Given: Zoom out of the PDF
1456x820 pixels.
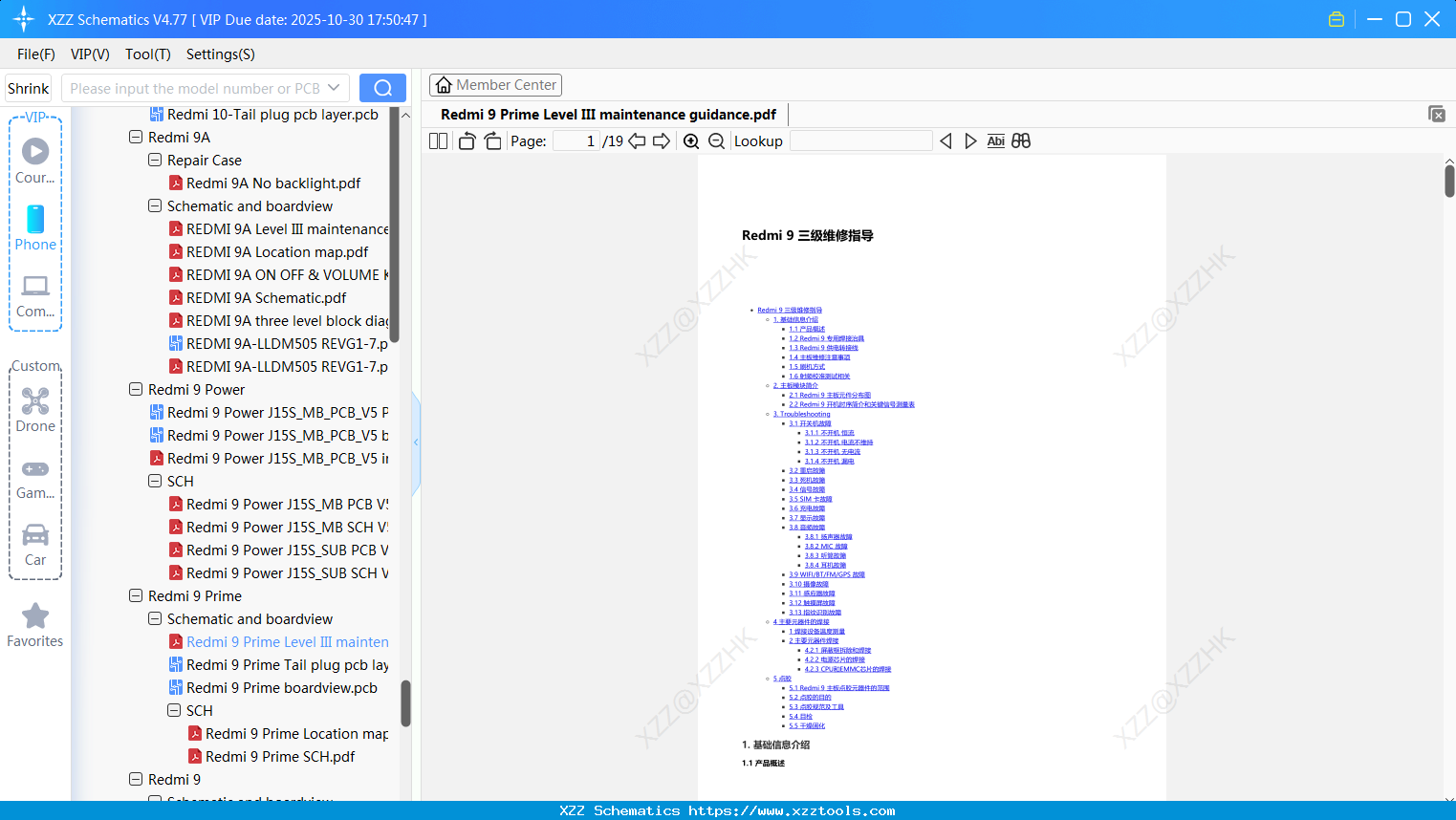Looking at the screenshot, I should [x=716, y=141].
